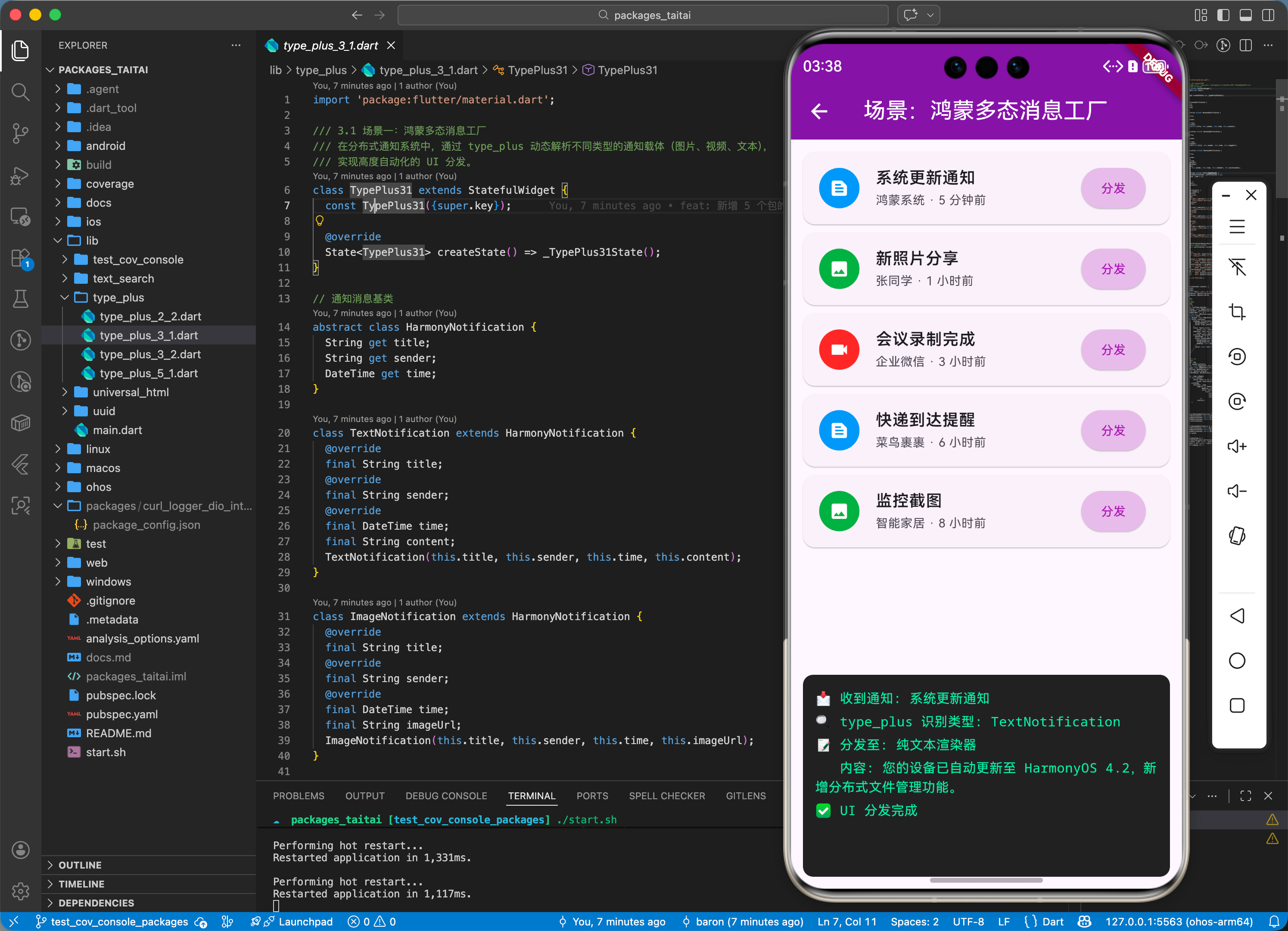
Task: Open the Extensions view with badge
Action: coord(20,258)
